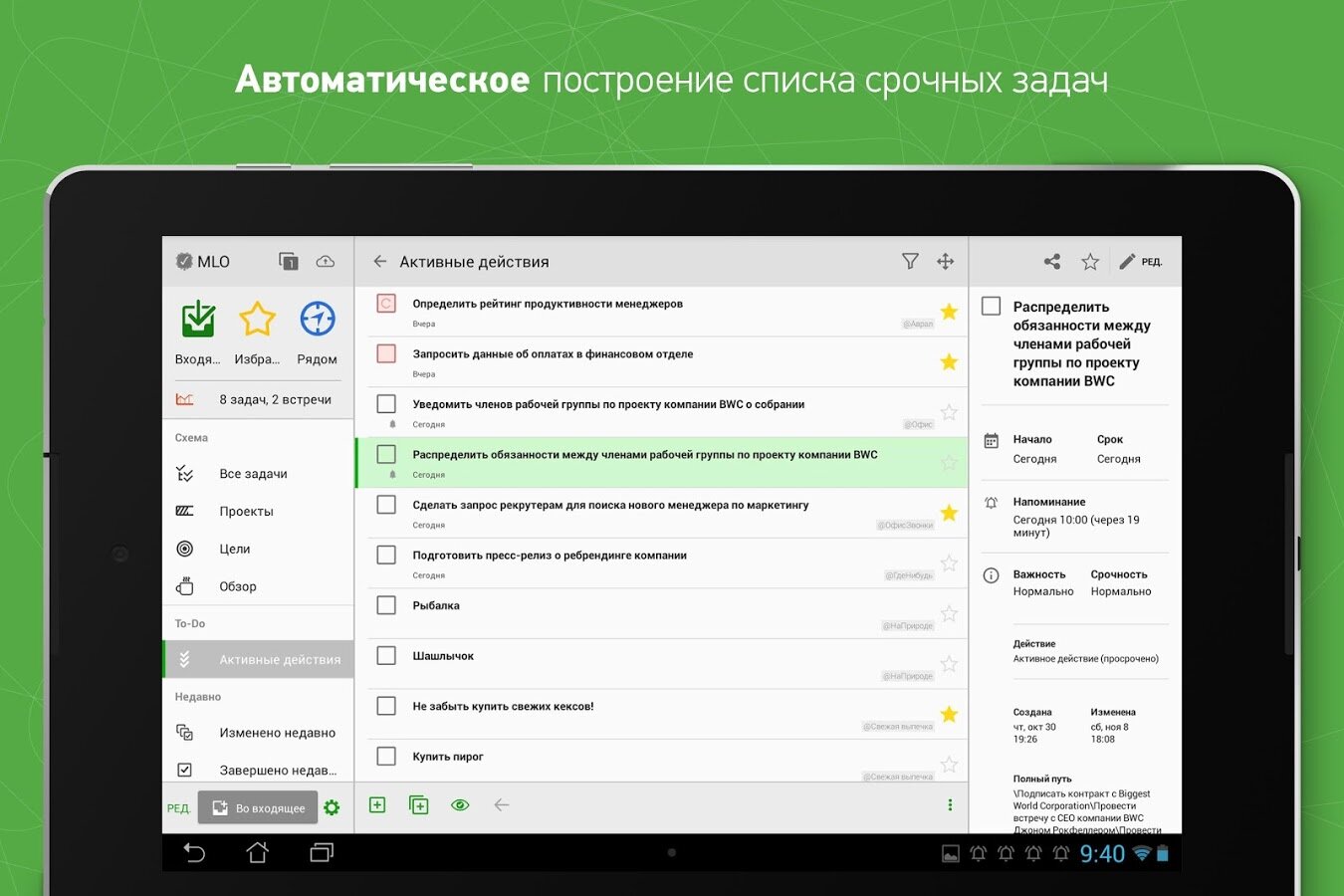This screenshot has height=896, width=1344.
Task: Go back with the header arrow
Action: (379, 262)
